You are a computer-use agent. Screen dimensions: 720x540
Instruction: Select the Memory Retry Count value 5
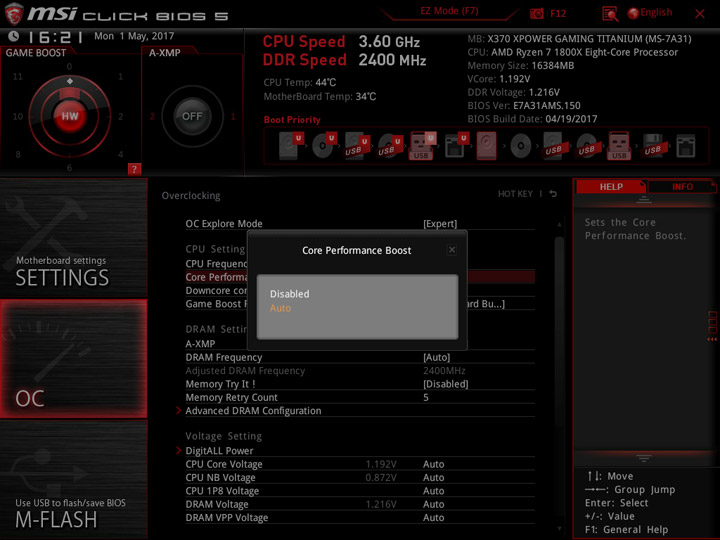click(426, 397)
